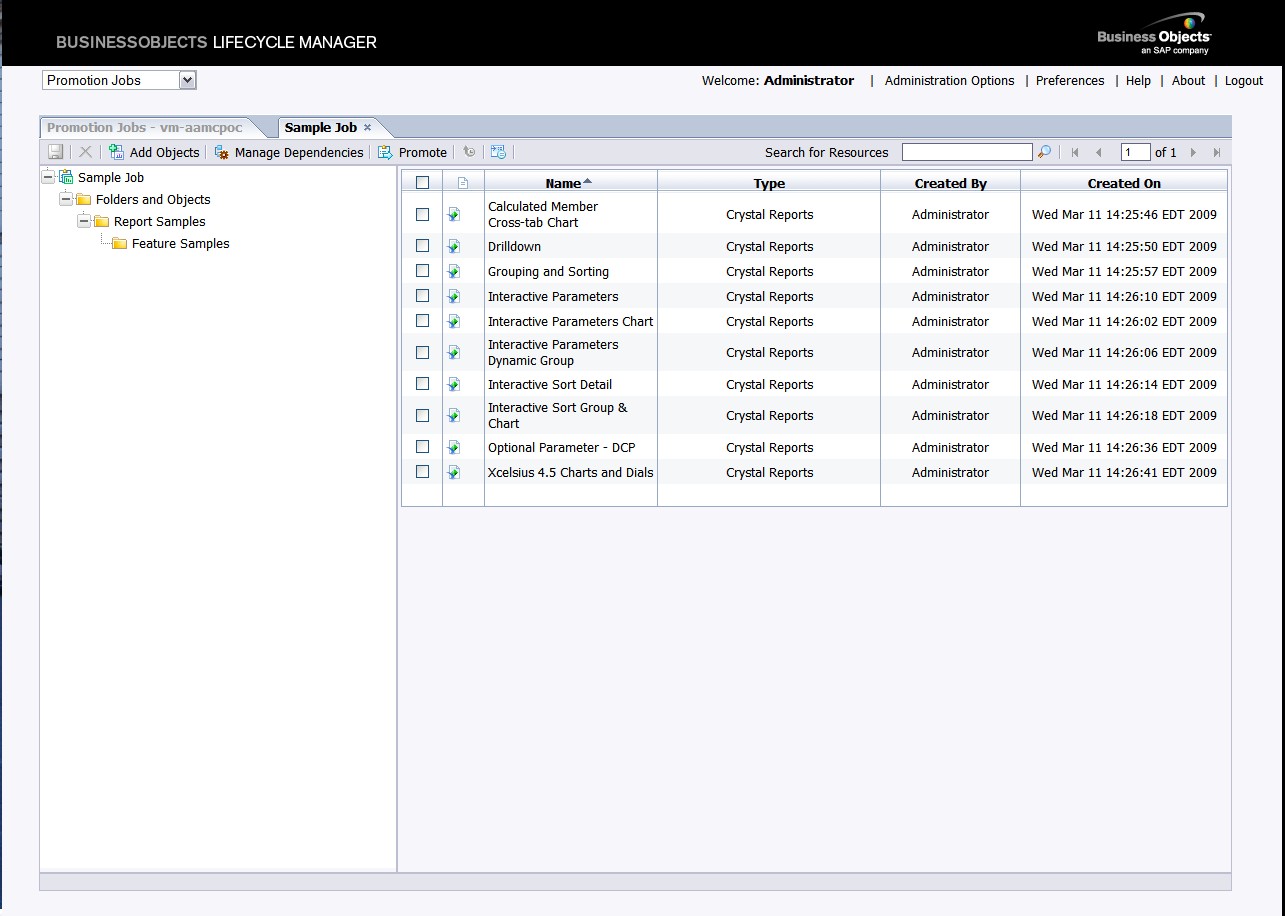Screen dimensions: 1285x916
Task: Check the box for Optional Parameter - DCP
Action: (x=422, y=446)
